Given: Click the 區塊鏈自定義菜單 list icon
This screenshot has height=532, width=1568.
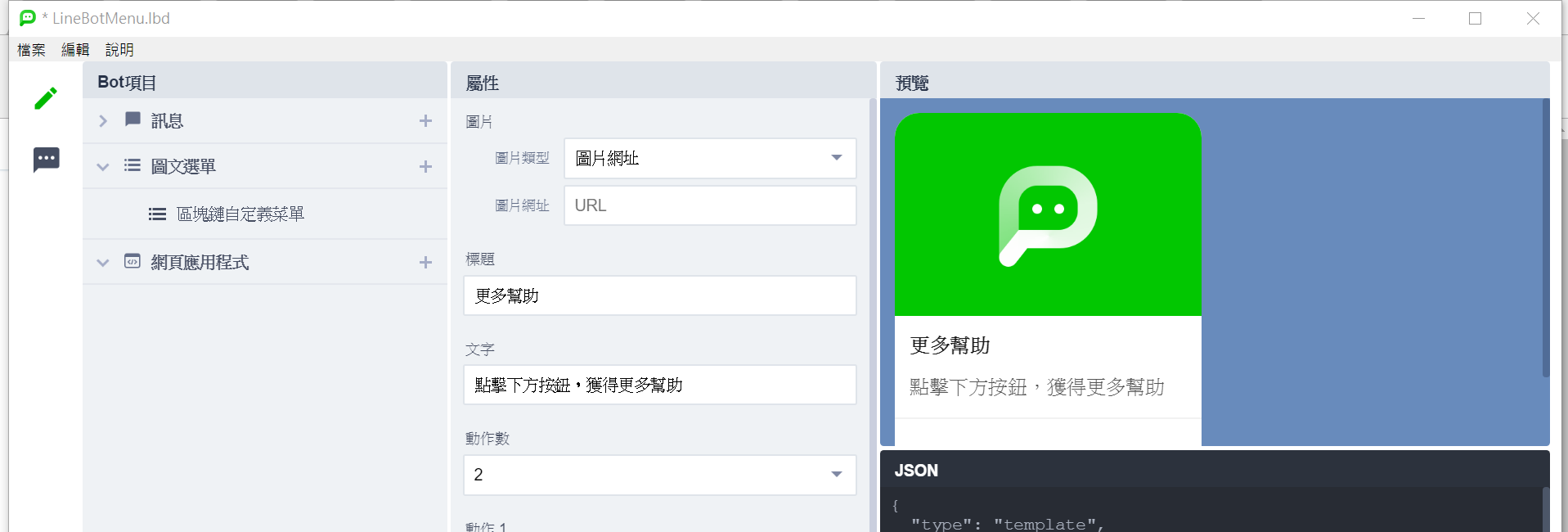Looking at the screenshot, I should click(x=157, y=214).
